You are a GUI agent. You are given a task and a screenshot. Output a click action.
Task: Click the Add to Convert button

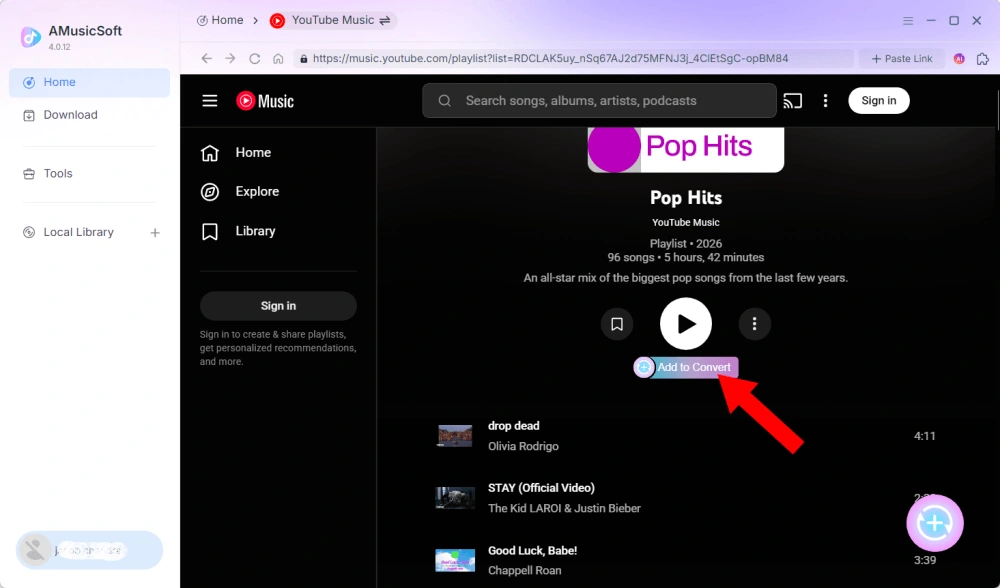coord(686,367)
